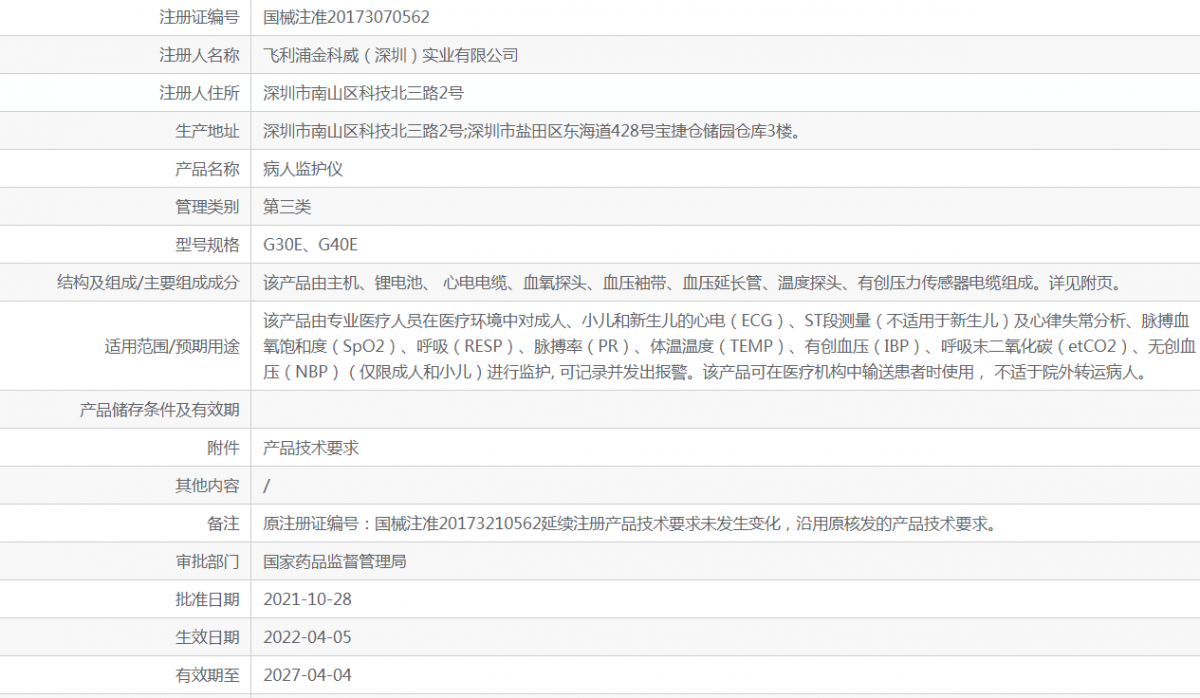Screen dimensions: 1200x698
Task: Select the 注册人名称 label
Action: (x=199, y=55)
